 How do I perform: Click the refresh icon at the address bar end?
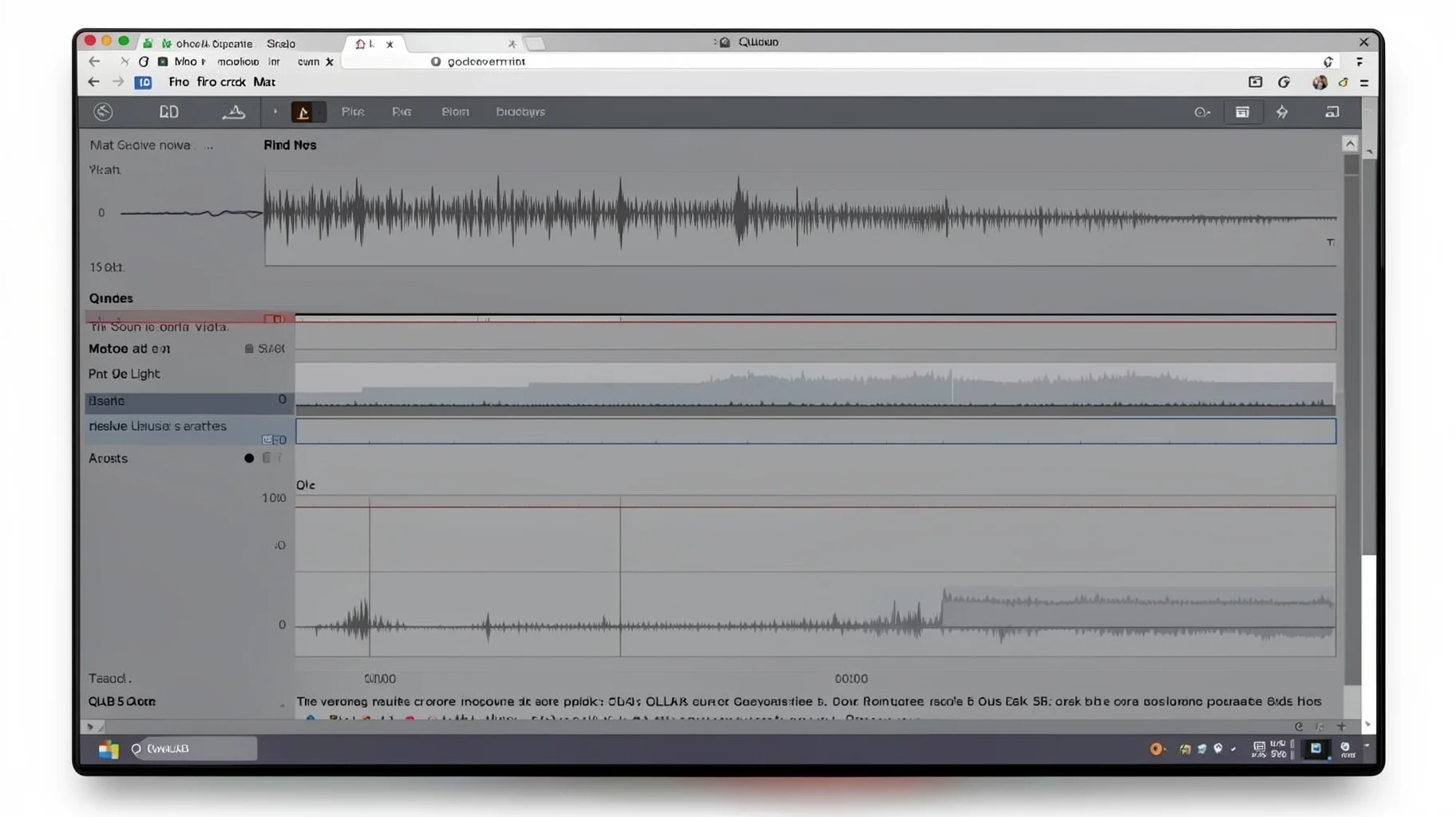(1328, 61)
